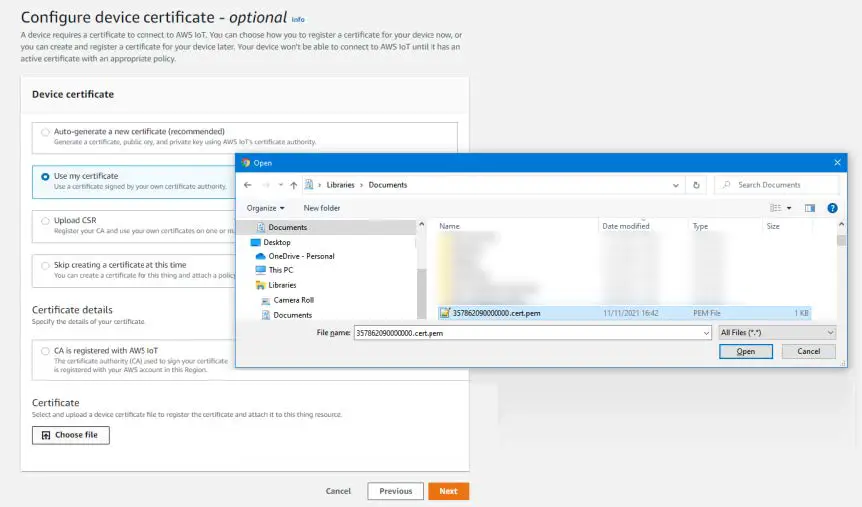Open OneDrive - Personal in navigation pane
862x507 pixels.
pyautogui.click(x=301, y=256)
